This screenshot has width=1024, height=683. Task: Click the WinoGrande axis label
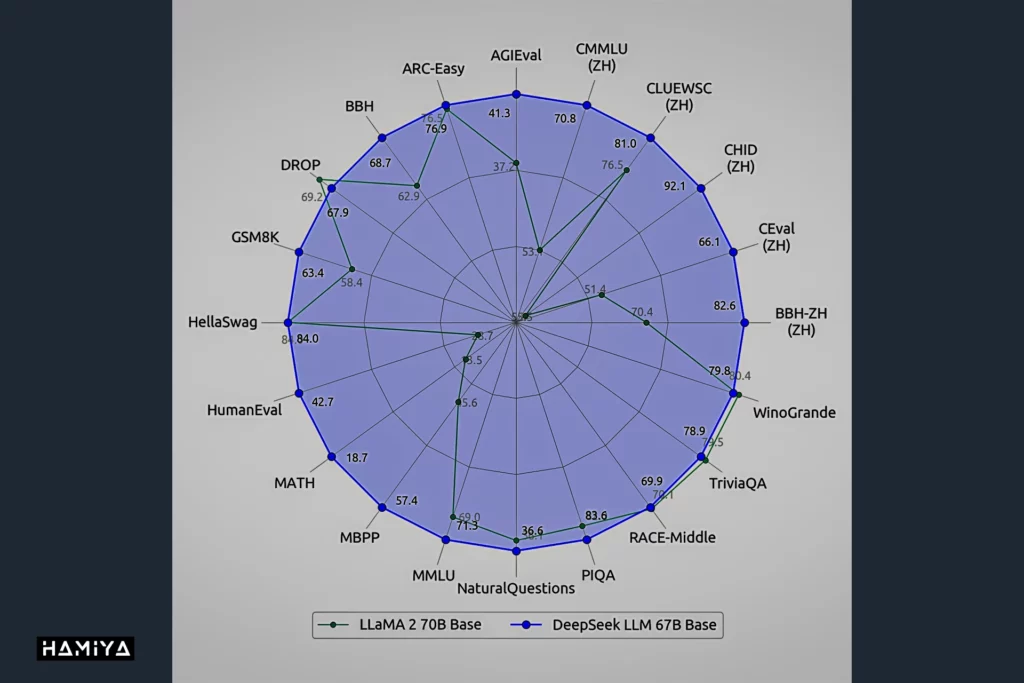click(794, 413)
